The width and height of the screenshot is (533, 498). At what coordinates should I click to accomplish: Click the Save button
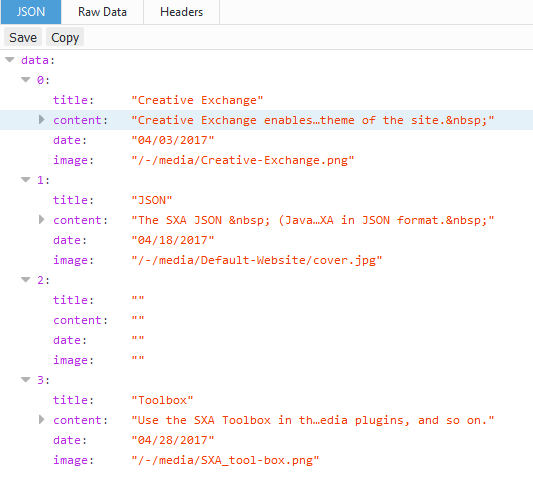tap(23, 37)
